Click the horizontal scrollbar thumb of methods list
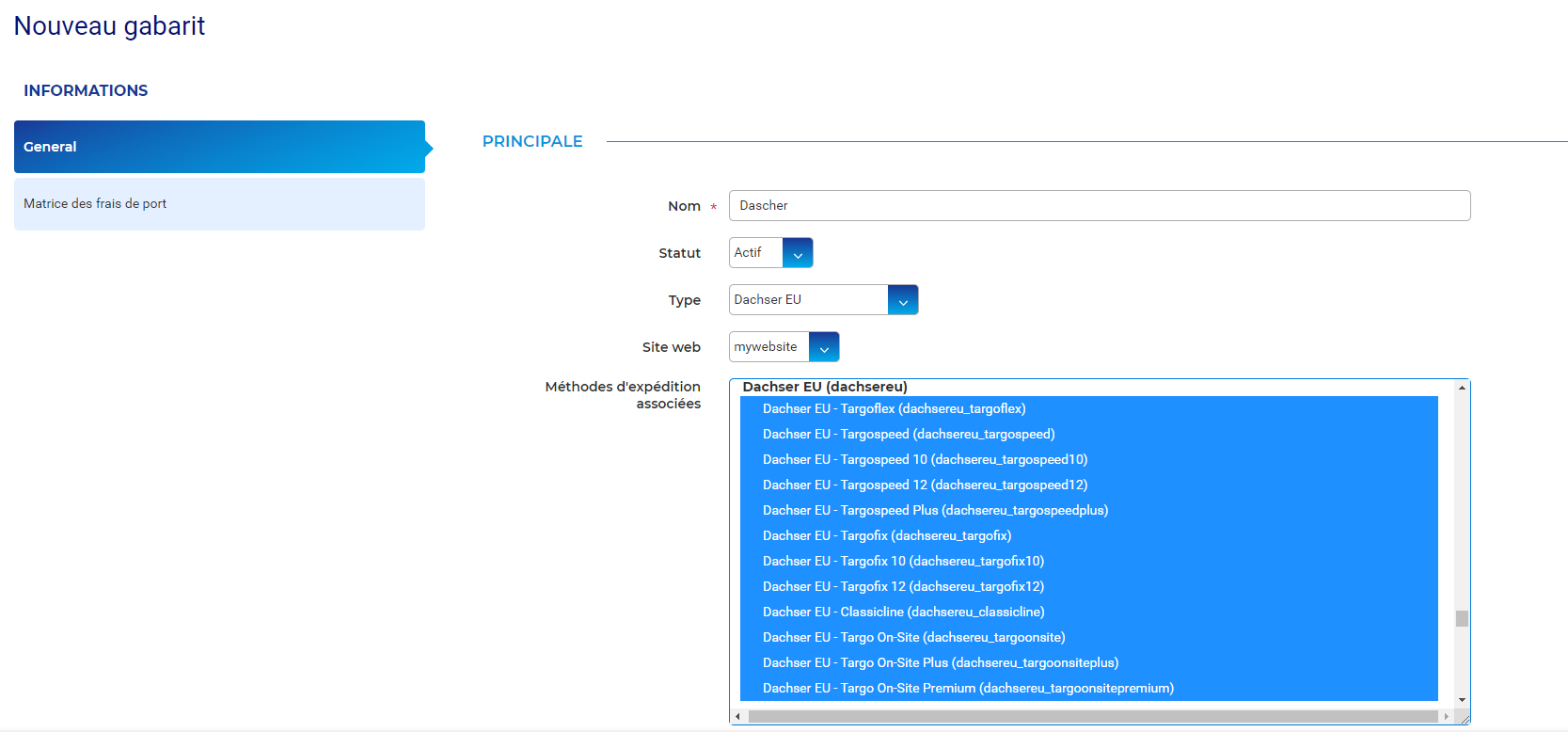Viewport: 1568px width, 732px height. (1093, 716)
